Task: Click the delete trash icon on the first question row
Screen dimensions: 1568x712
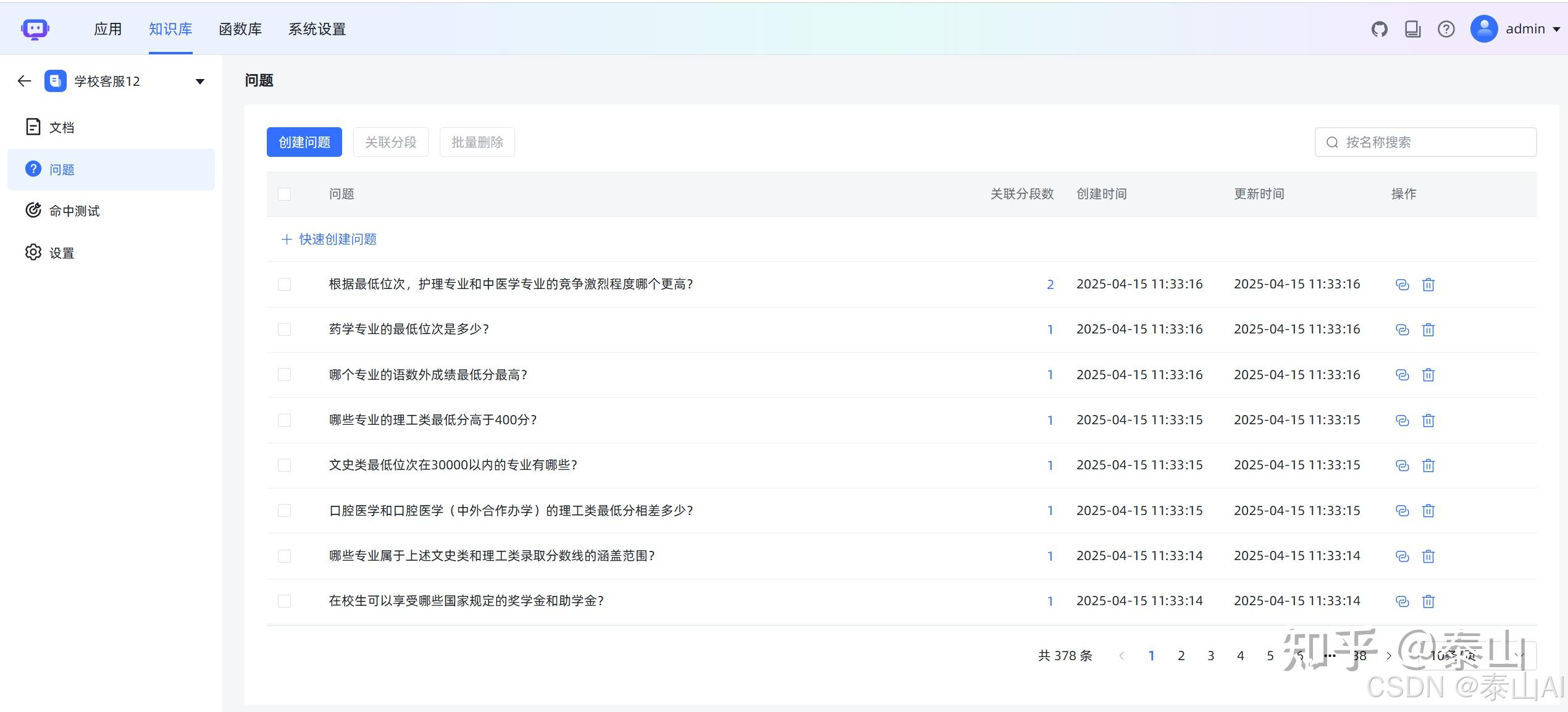Action: (1428, 285)
